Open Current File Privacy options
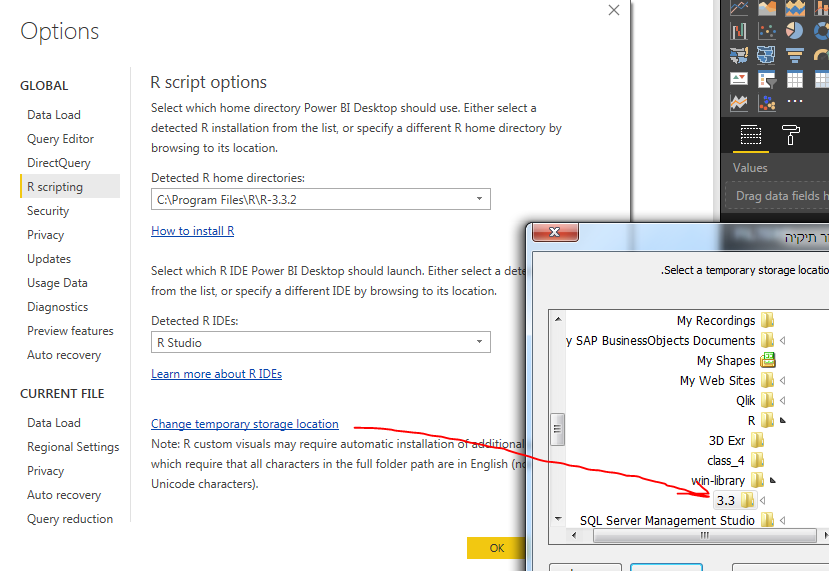Image resolution: width=829 pixels, height=571 pixels. 45,471
